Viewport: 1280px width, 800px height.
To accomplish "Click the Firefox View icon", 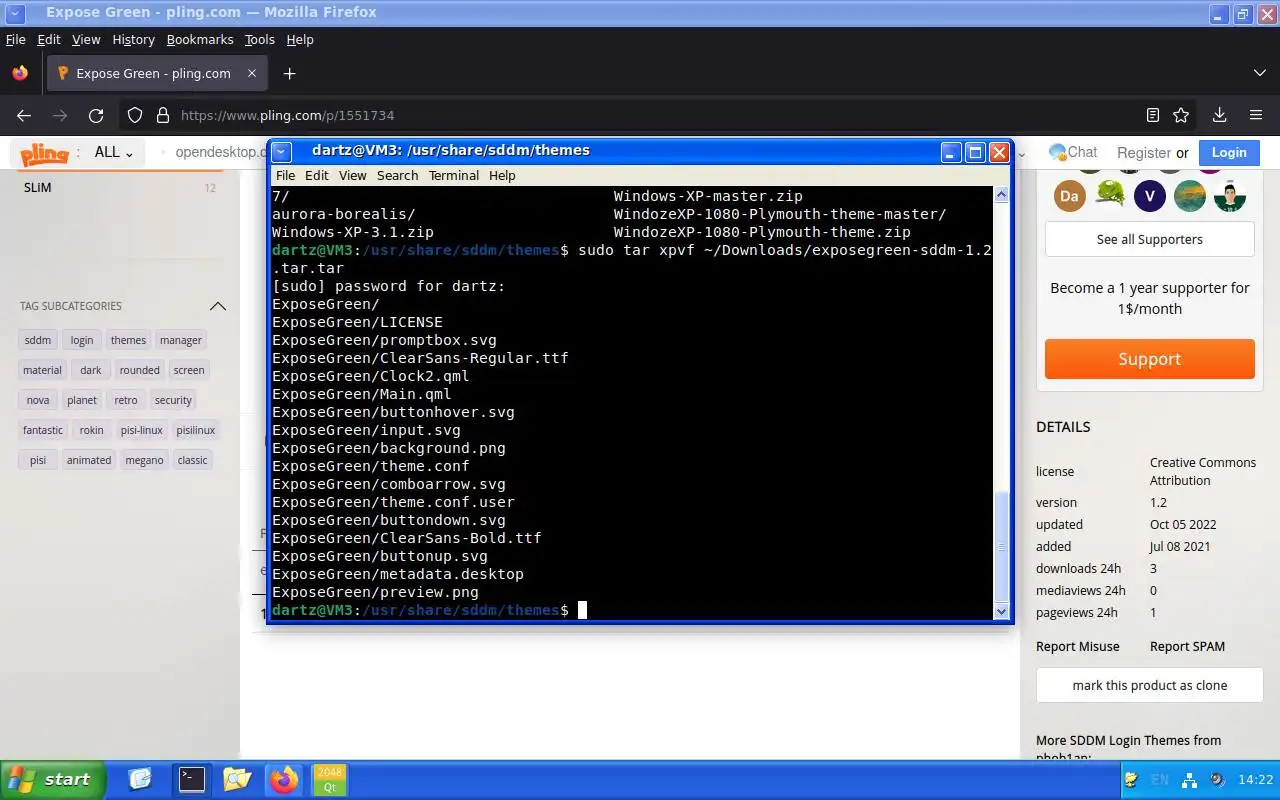I will pyautogui.click(x=20, y=73).
